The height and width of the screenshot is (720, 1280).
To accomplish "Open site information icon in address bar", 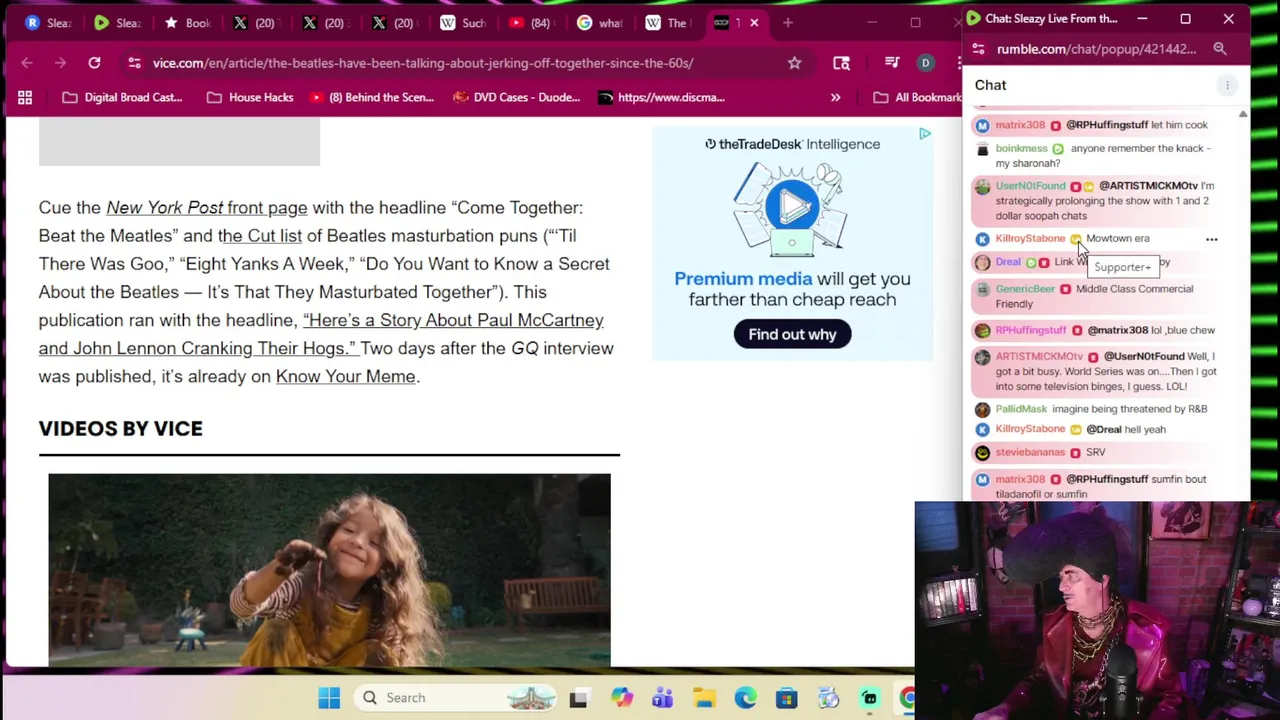I will click(134, 63).
